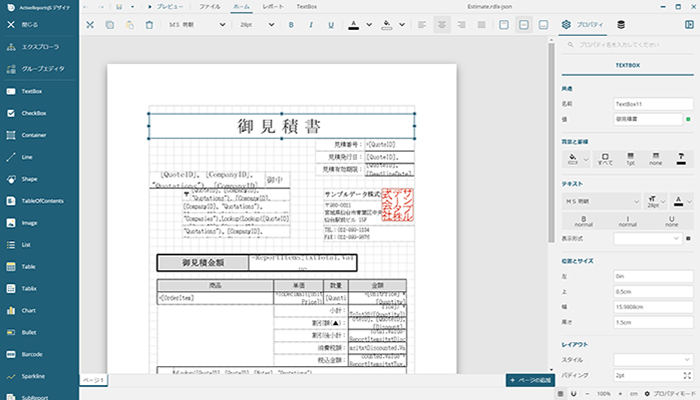Open the グループエディタ group editor
This screenshot has width=700, height=400.
(39, 69)
